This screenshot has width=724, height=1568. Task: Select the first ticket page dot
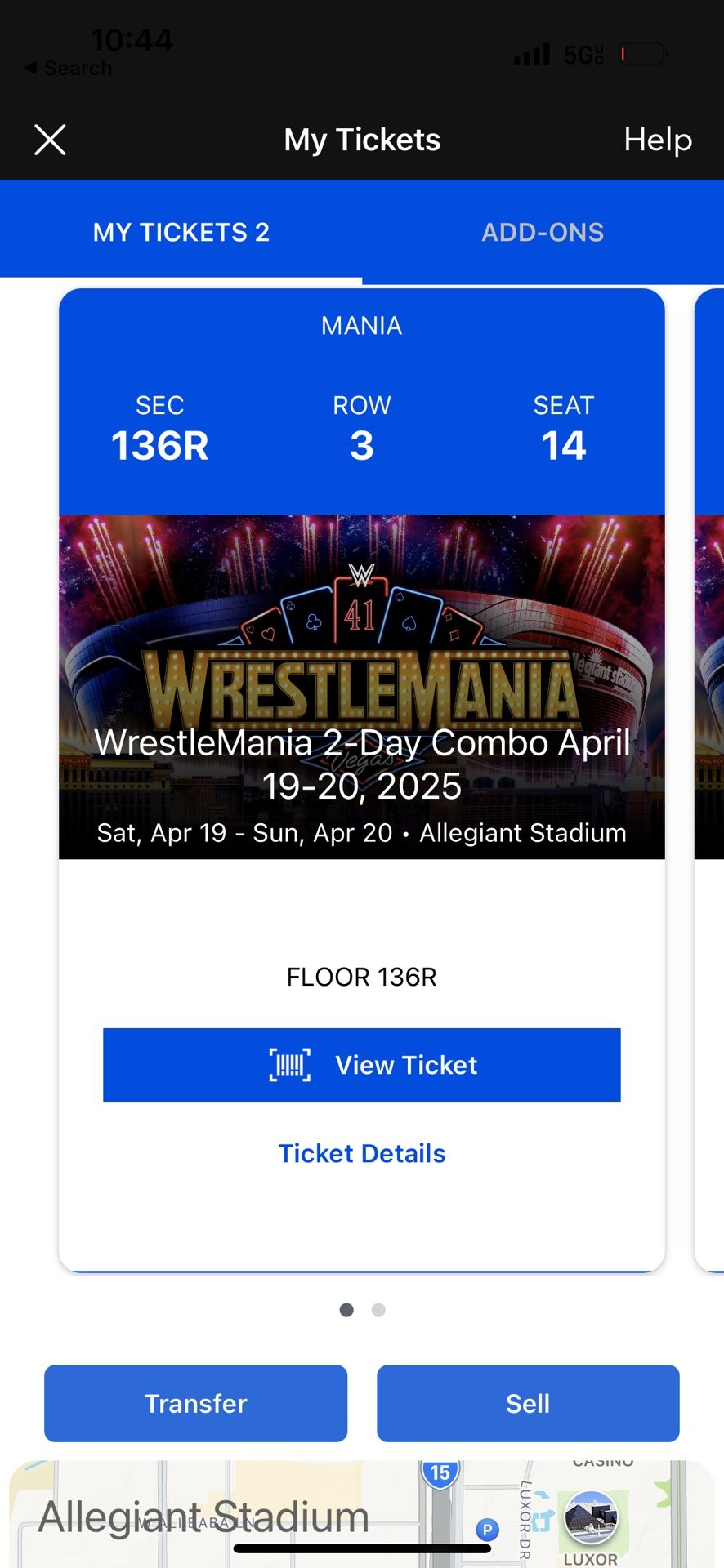346,1310
